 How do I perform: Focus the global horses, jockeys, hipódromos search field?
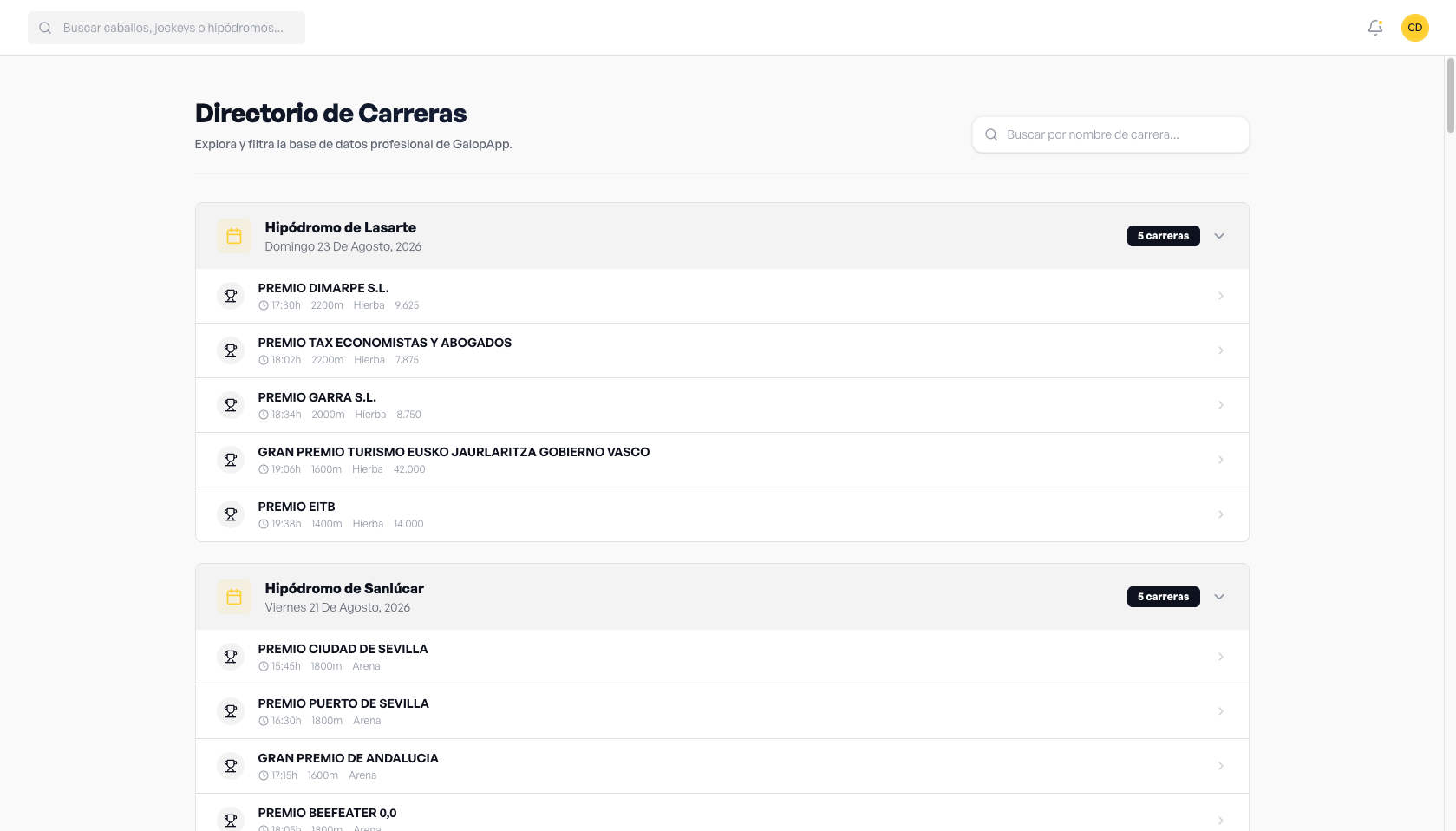point(166,28)
